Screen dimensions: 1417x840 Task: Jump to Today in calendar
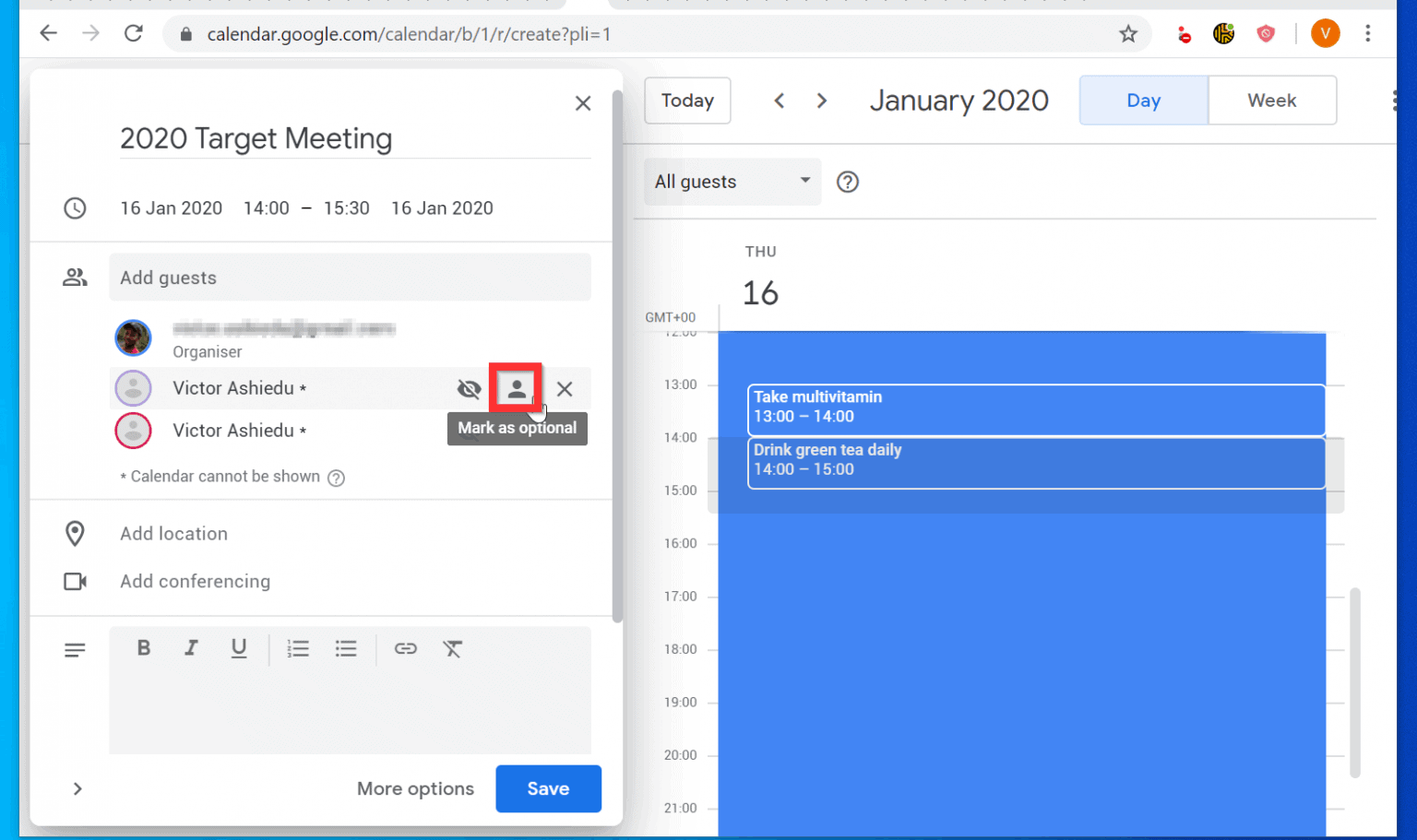pos(687,101)
